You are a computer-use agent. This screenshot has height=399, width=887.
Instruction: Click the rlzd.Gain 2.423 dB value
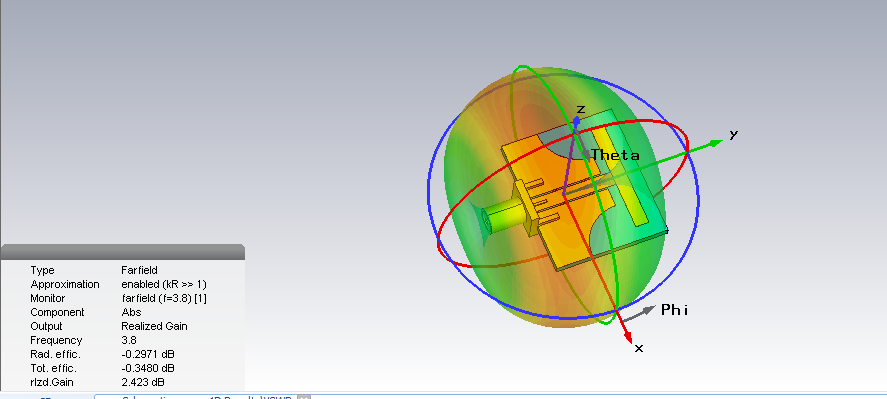click(x=143, y=383)
